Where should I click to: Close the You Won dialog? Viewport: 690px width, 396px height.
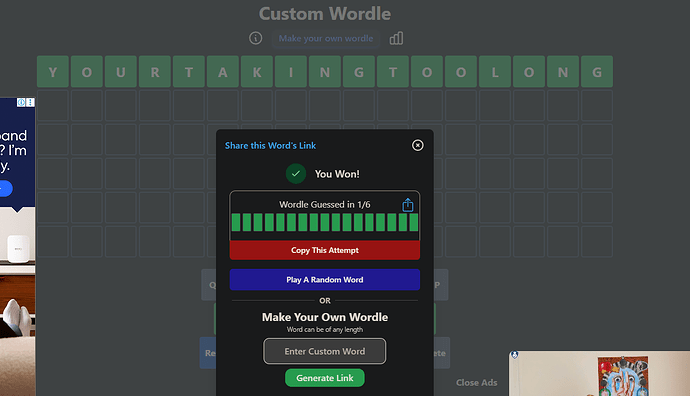(x=418, y=145)
